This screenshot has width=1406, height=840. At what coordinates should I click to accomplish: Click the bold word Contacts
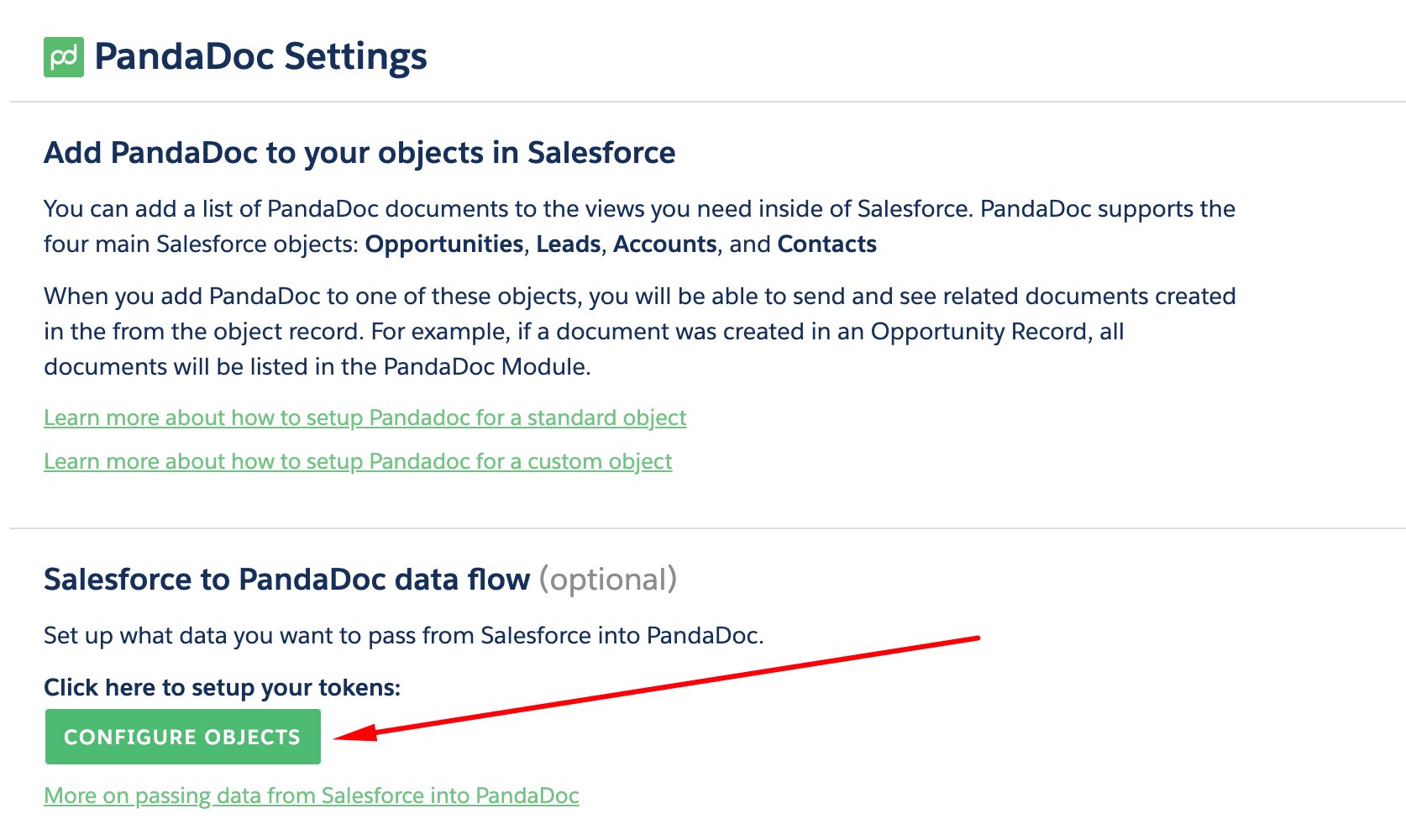coord(827,244)
